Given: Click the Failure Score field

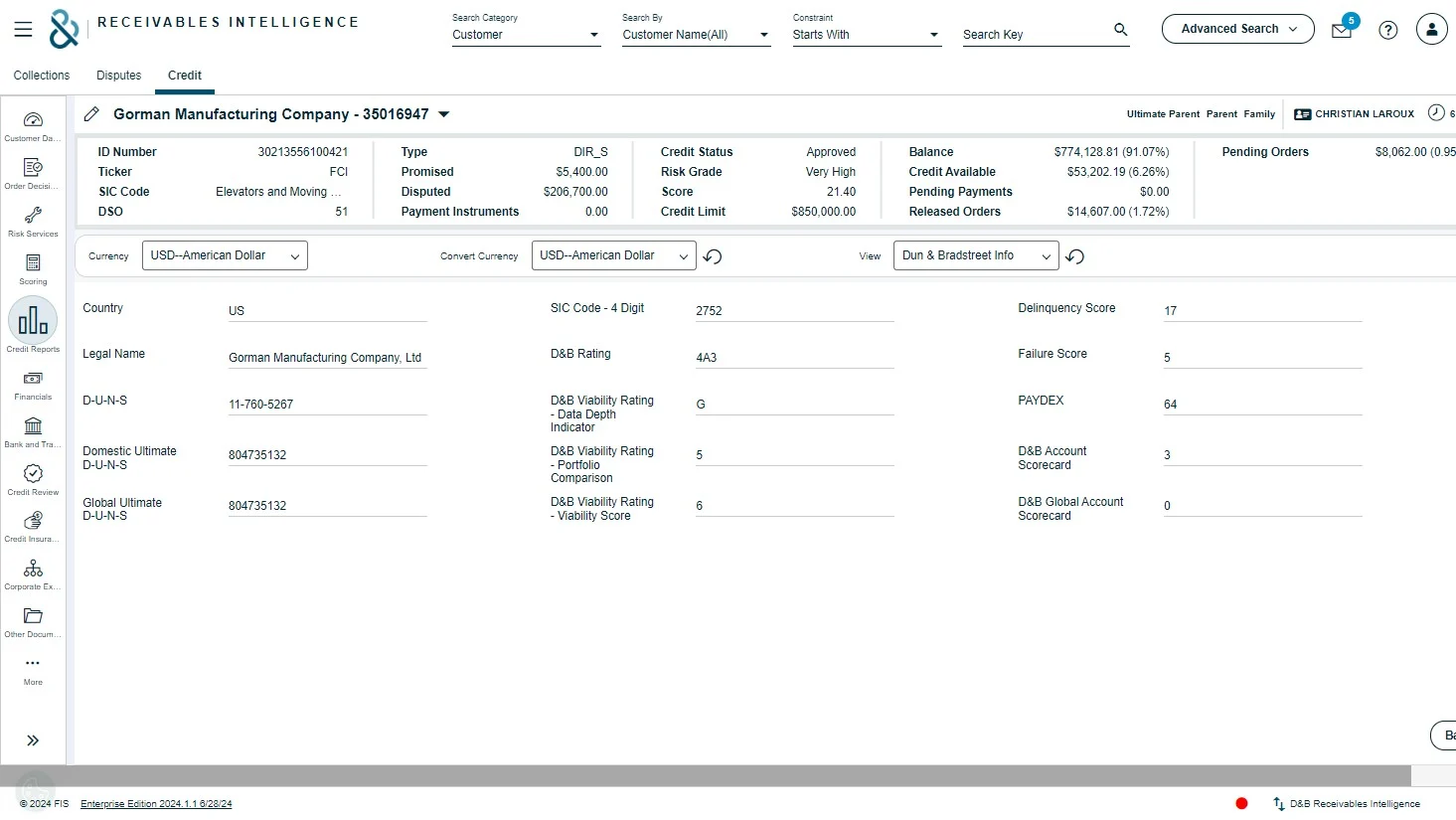Looking at the screenshot, I should coord(1262,358).
